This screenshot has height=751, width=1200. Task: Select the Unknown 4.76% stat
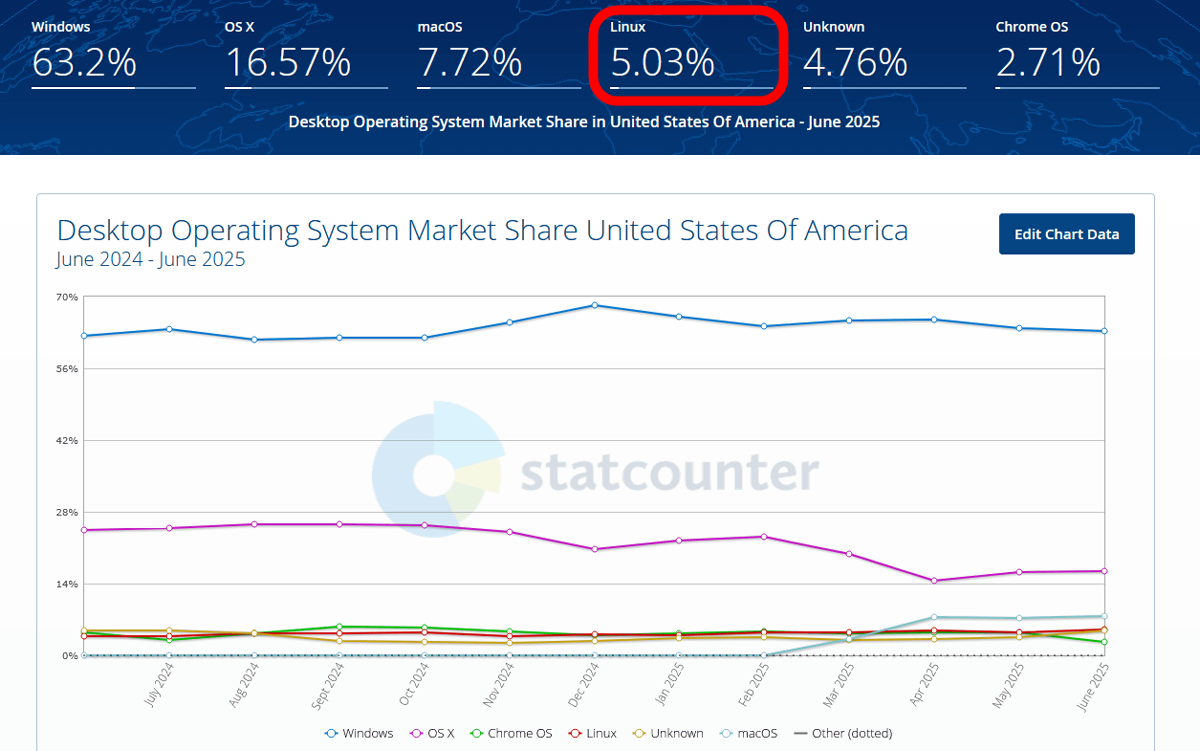(x=885, y=53)
